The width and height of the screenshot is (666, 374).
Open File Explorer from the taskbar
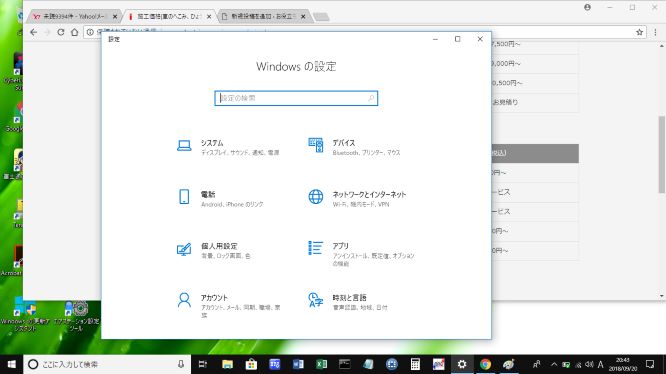click(227, 364)
